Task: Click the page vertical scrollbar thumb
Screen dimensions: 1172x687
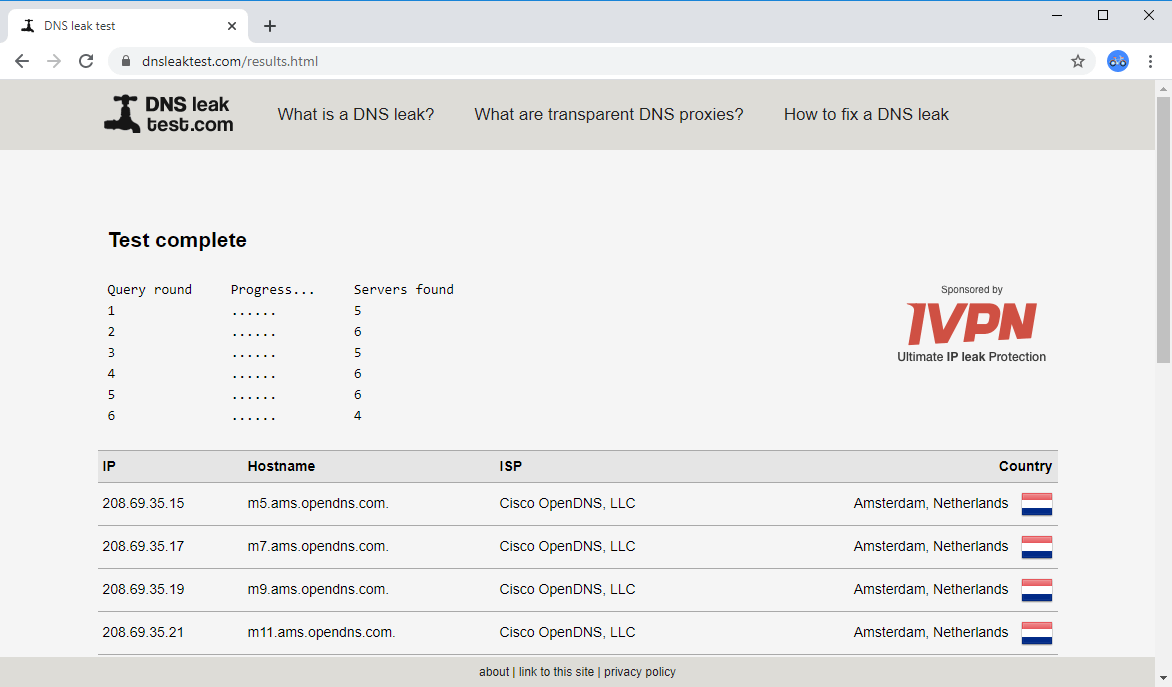Action: click(1164, 229)
